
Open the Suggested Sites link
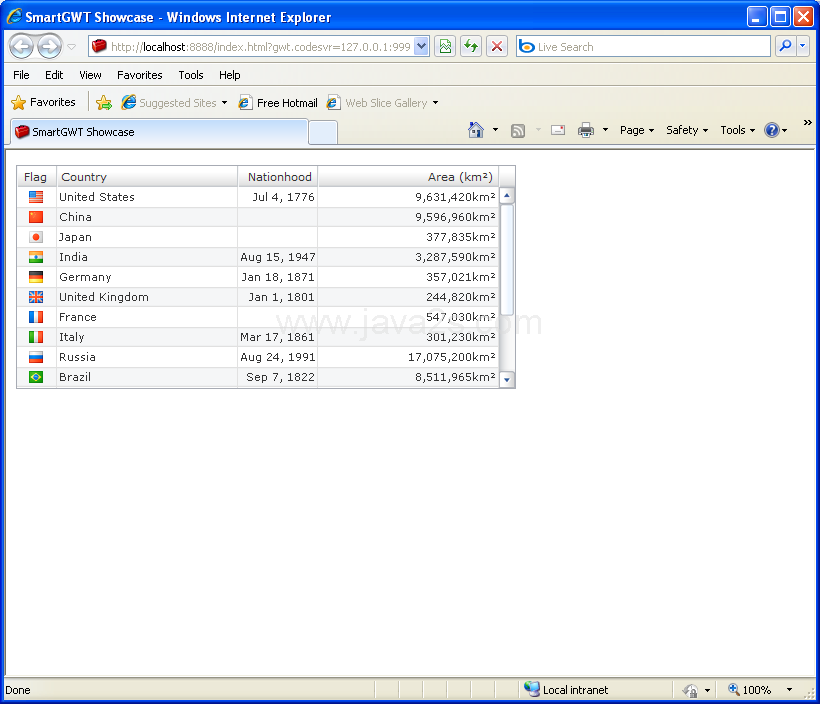coord(174,103)
